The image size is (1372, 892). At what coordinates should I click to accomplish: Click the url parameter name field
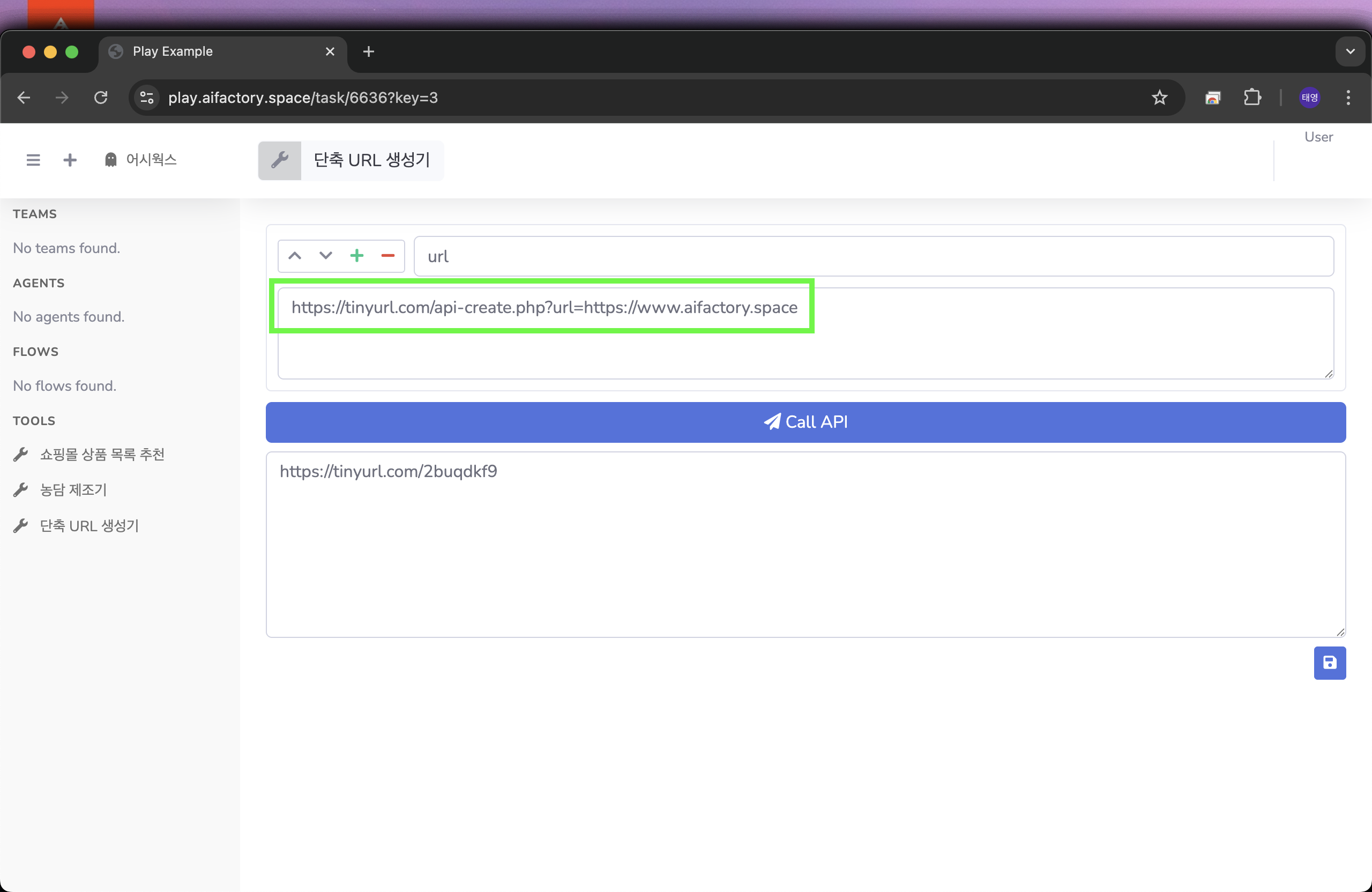874,256
